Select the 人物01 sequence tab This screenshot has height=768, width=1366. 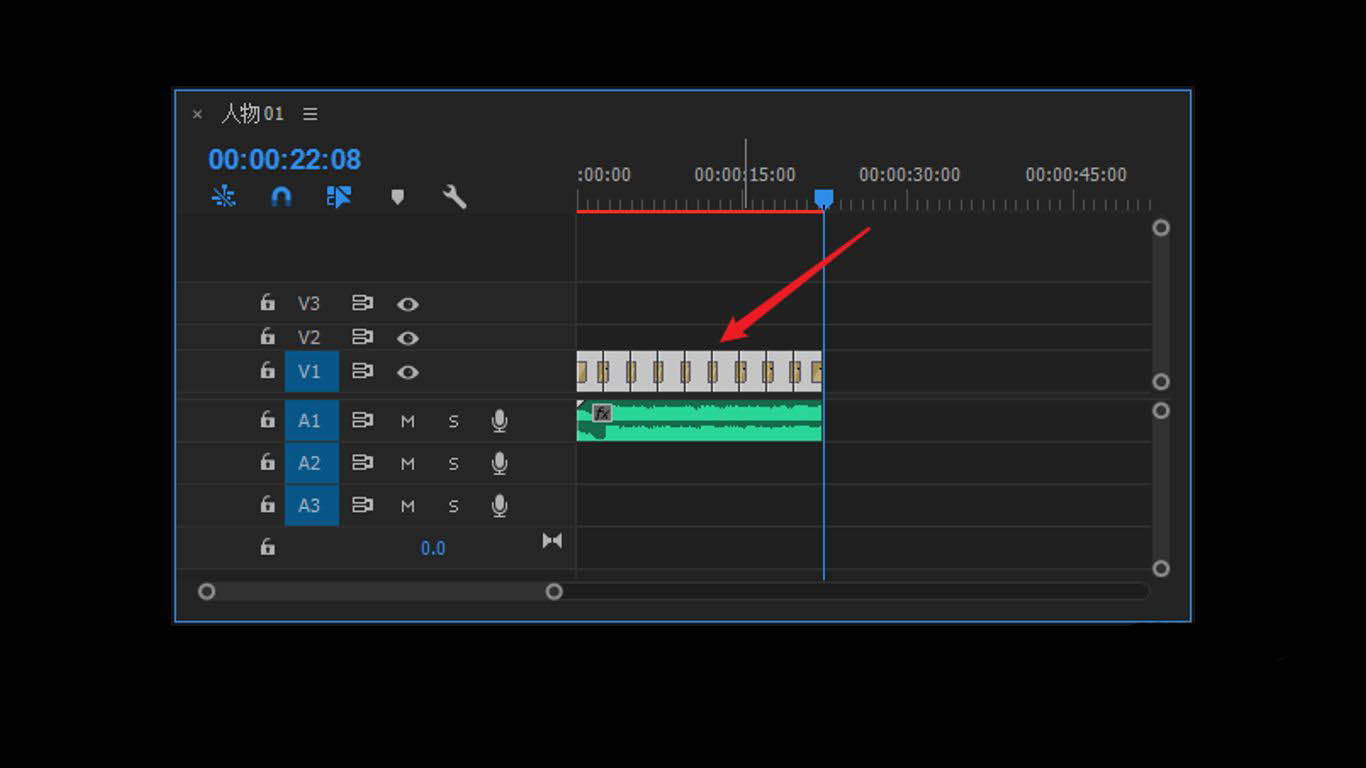tap(252, 114)
